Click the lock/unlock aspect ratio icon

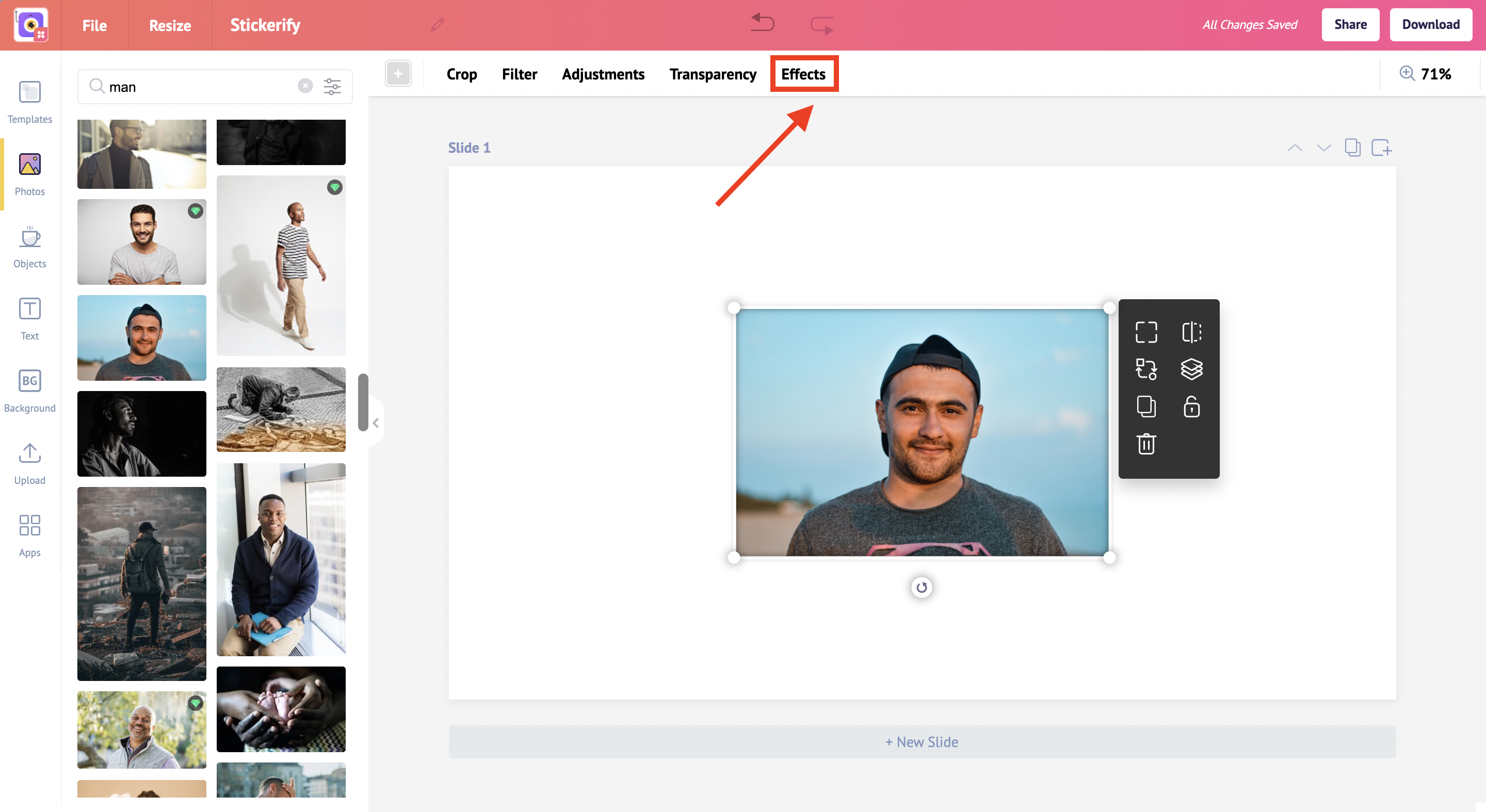[1192, 406]
